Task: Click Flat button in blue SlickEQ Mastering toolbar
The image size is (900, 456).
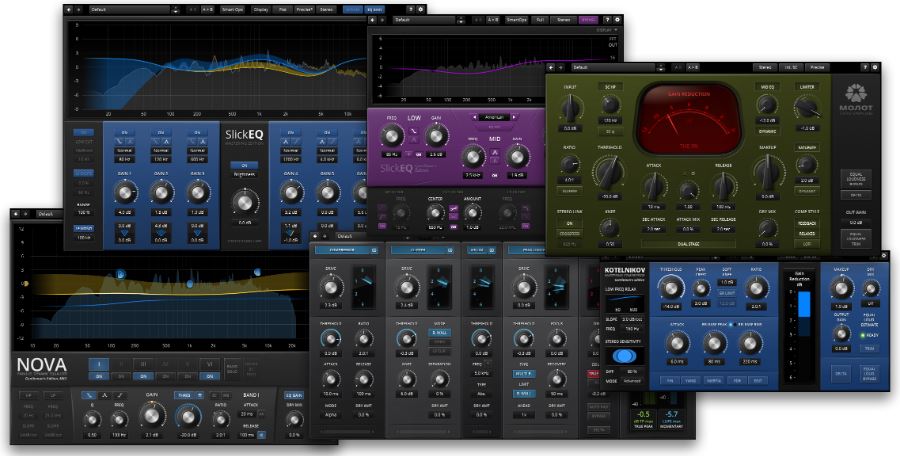Action: [282, 9]
